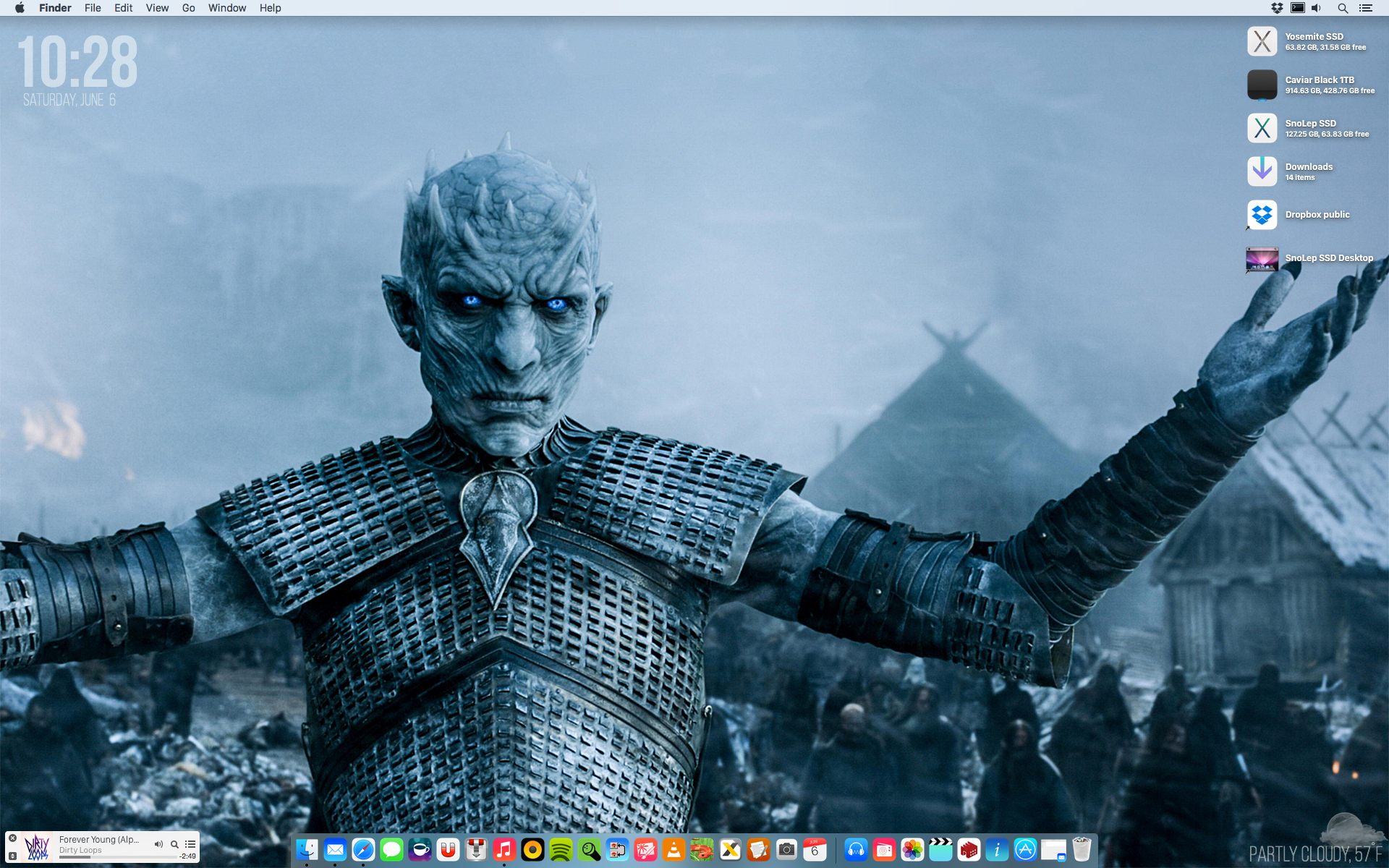Click Dropbox icon in the menu bar

[1277, 8]
